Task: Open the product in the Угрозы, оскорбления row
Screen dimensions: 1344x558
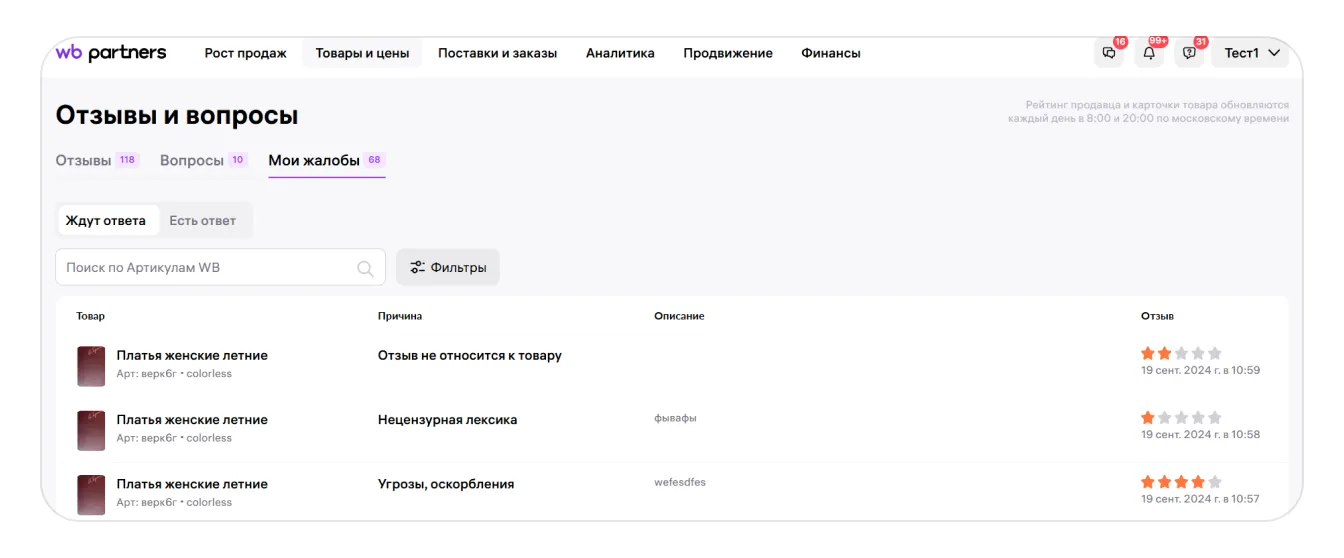Action: 192,484
